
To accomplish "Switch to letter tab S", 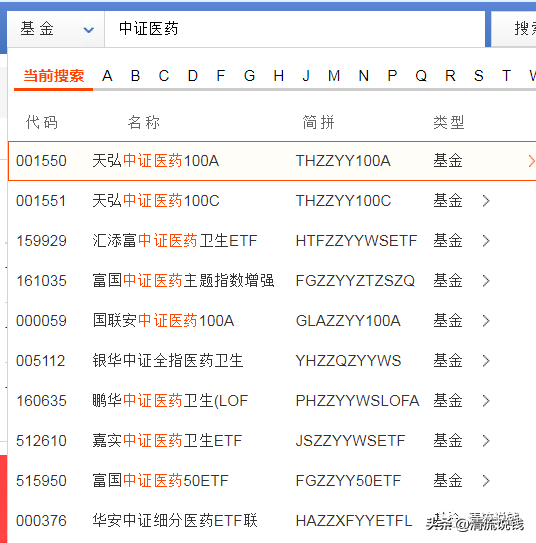I will (x=479, y=76).
